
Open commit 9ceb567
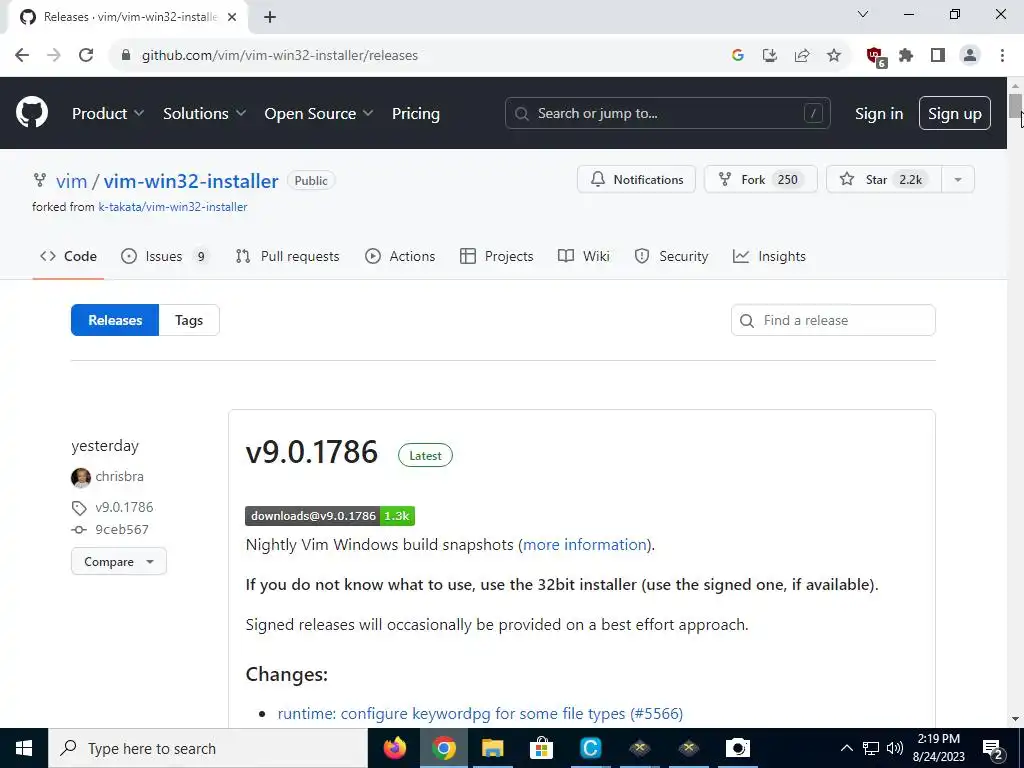(x=121, y=530)
